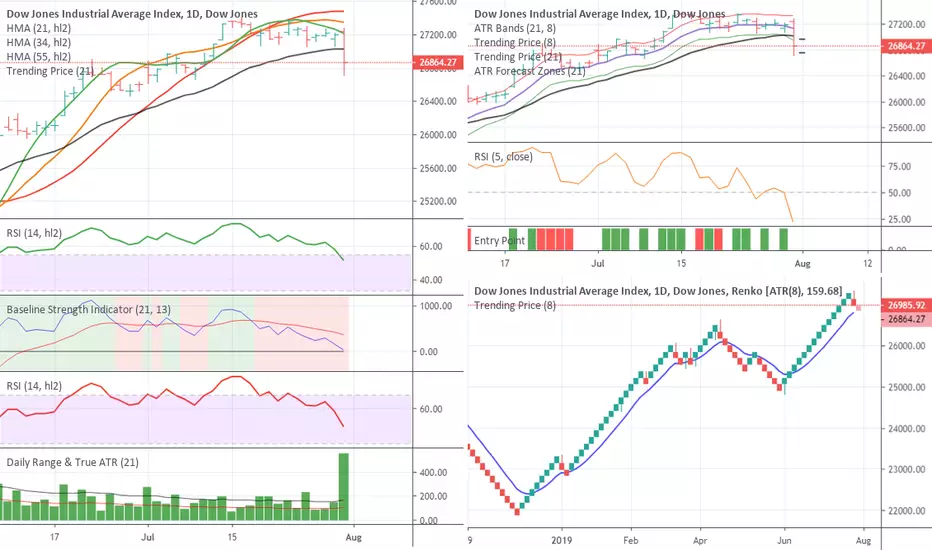The height and width of the screenshot is (550, 932).
Task: Click the 2019 label on Renko time axis
Action: coord(561,540)
